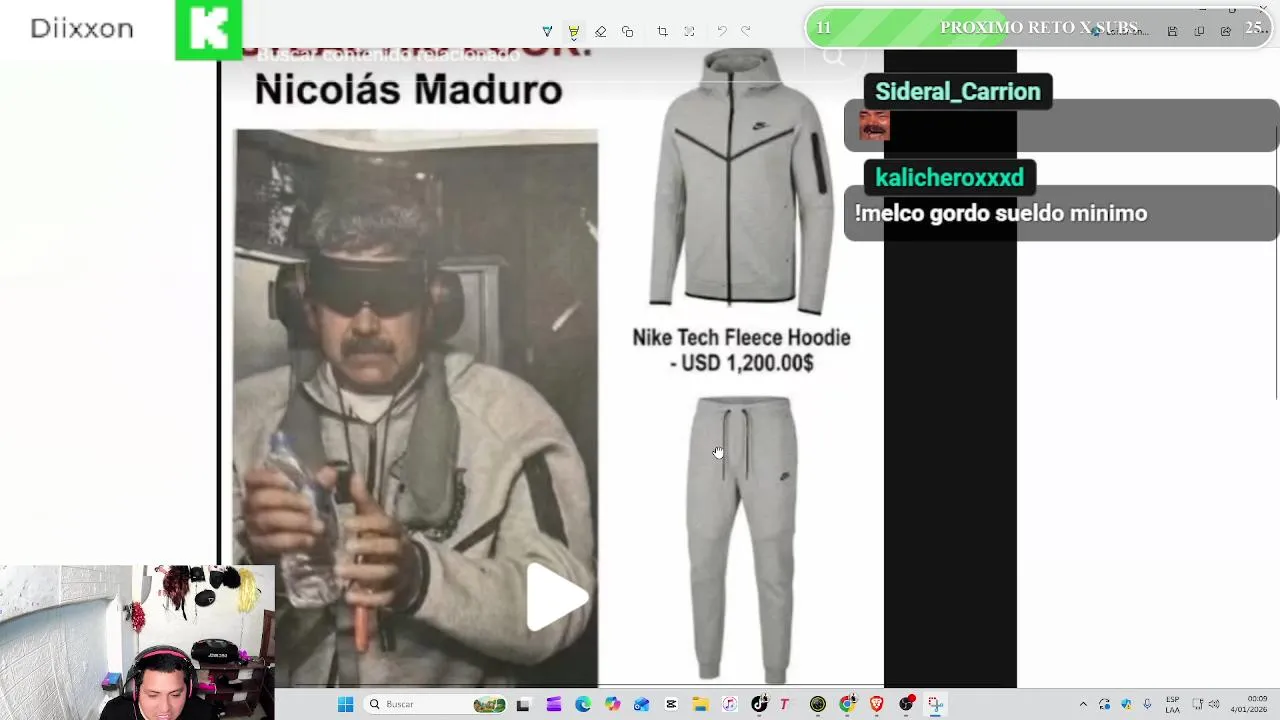Viewport: 1280px width, 720px height.
Task: Redo the annotation
Action: point(745,32)
